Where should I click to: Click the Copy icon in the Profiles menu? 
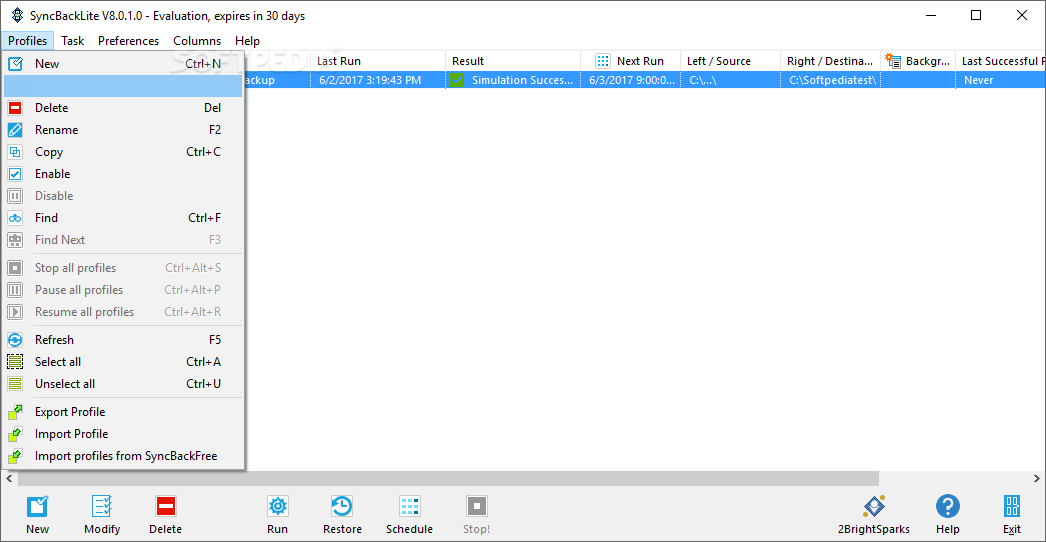pyautogui.click(x=15, y=152)
